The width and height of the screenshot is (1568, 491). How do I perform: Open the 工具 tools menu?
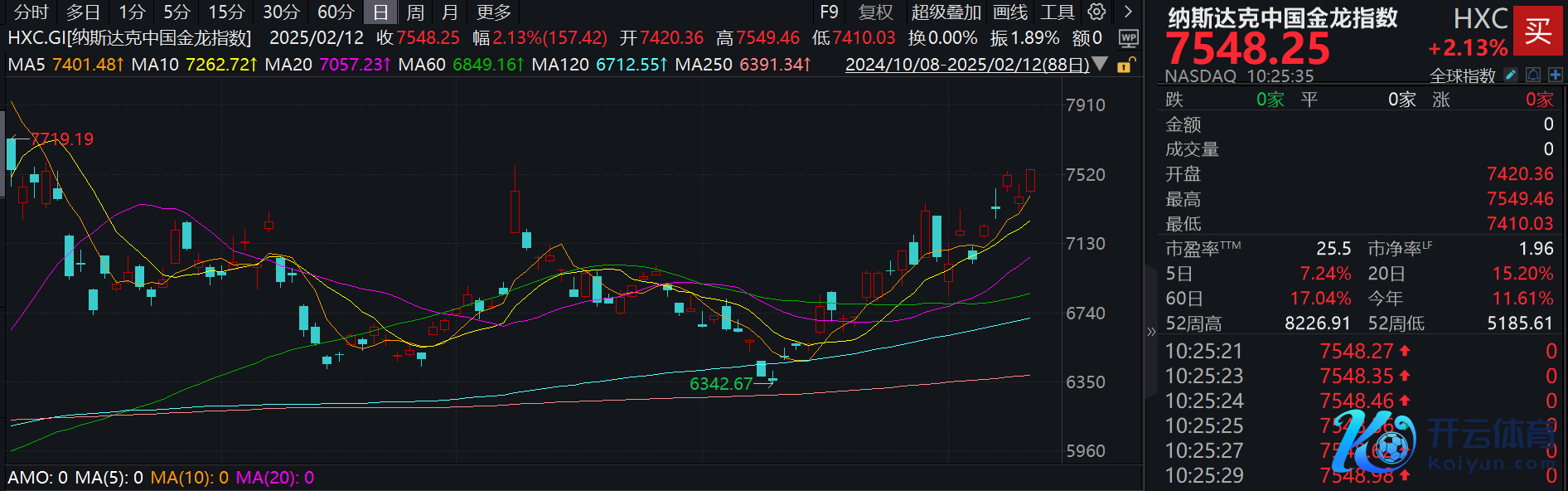[x=1057, y=12]
